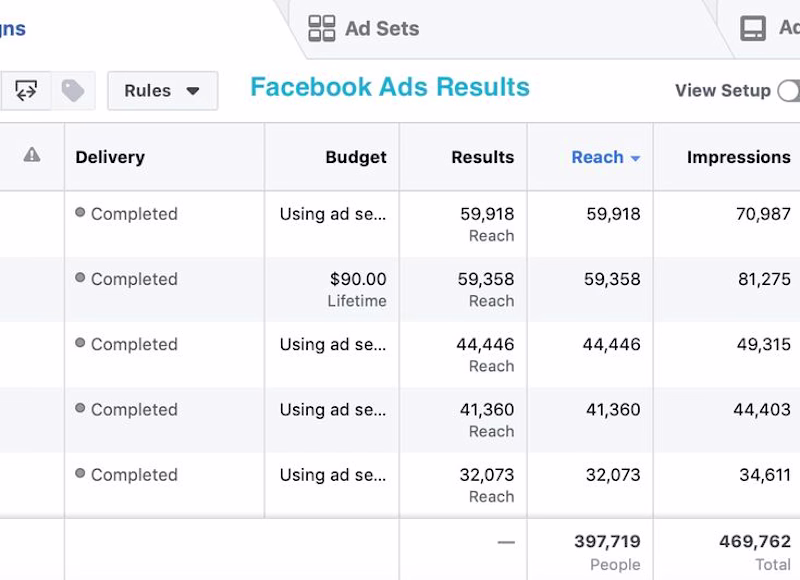Click the tag label icon
800x580 pixels.
pyautogui.click(x=73, y=91)
